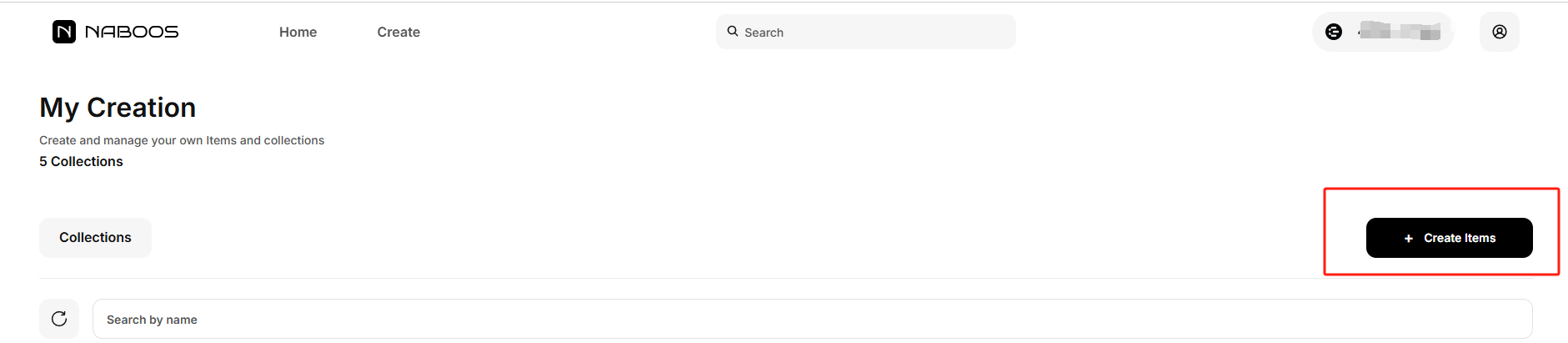Focus the top Search field
1568x343 pixels.
click(875, 32)
